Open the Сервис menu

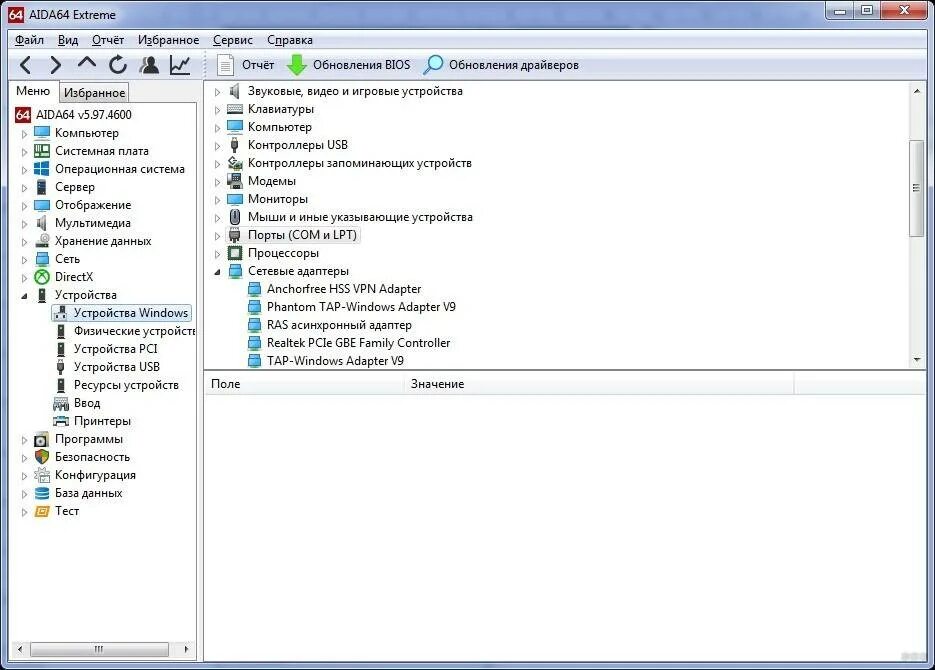coord(233,40)
